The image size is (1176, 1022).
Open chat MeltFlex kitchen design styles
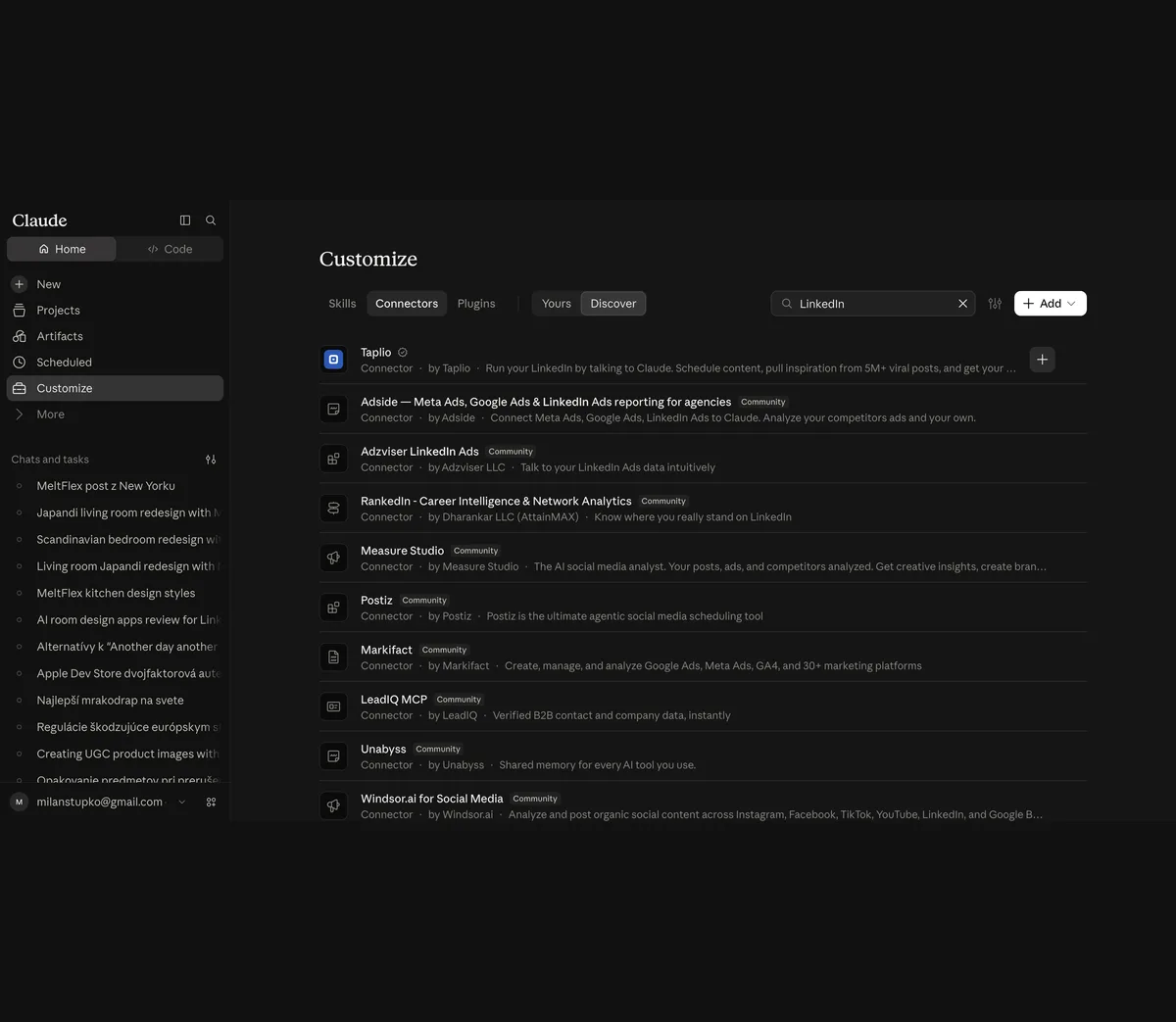click(x=115, y=593)
